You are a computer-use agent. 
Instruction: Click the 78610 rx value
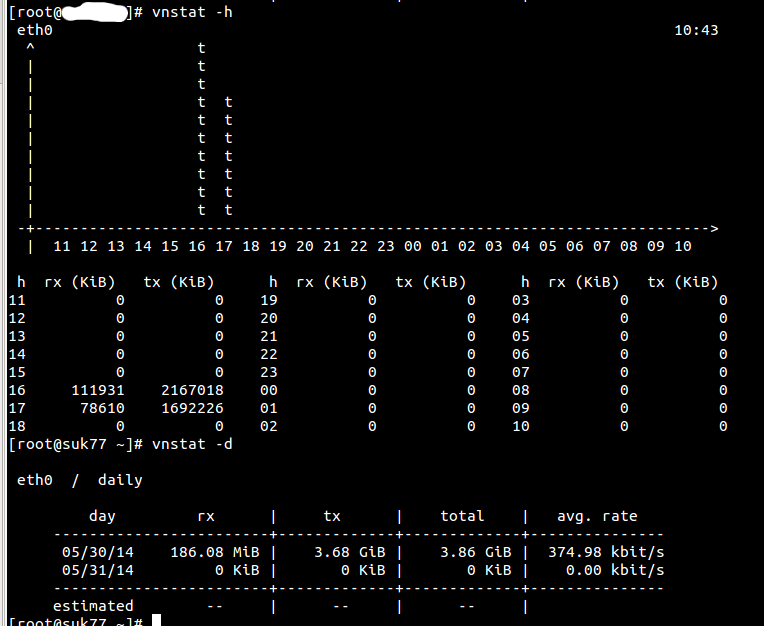[x=102, y=407]
